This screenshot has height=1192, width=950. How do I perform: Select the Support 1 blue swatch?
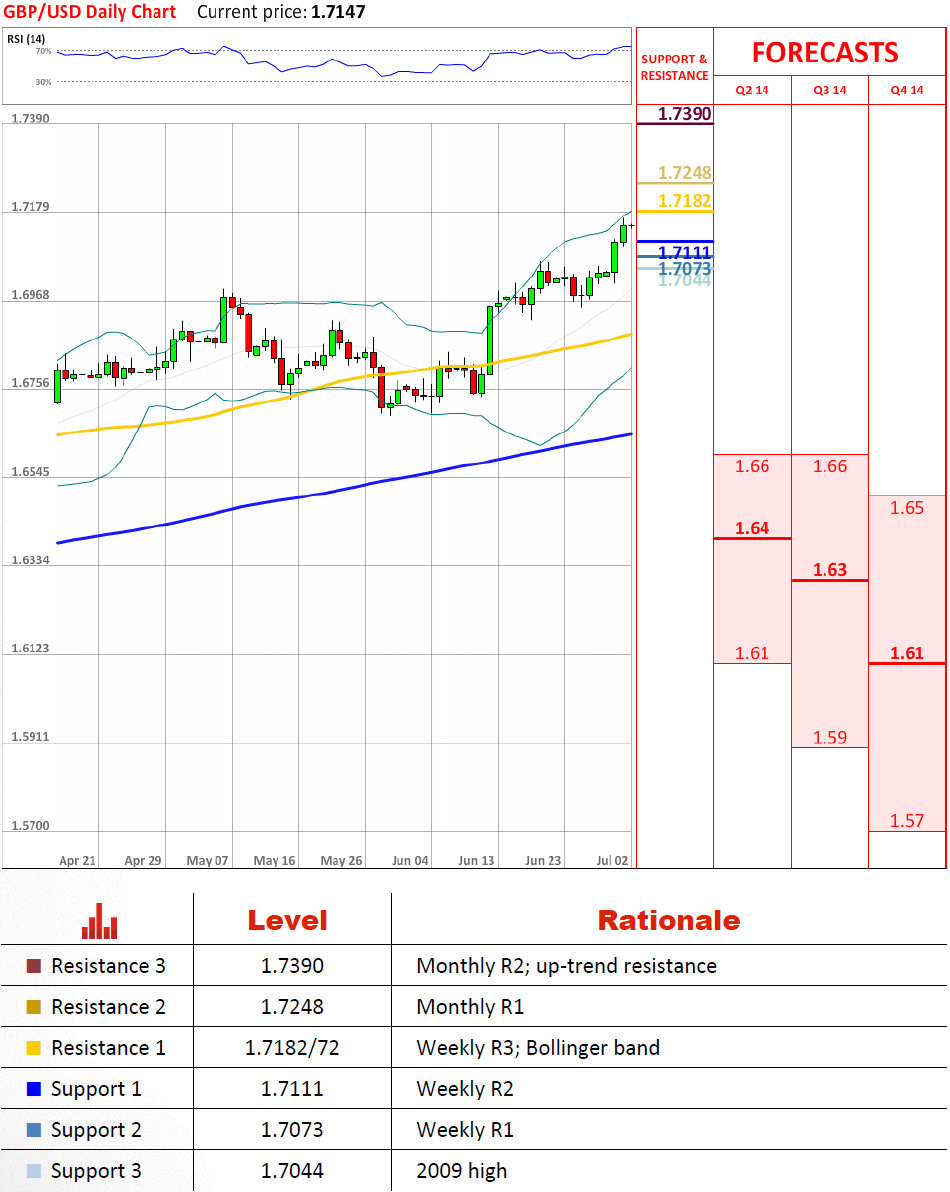[34, 1089]
